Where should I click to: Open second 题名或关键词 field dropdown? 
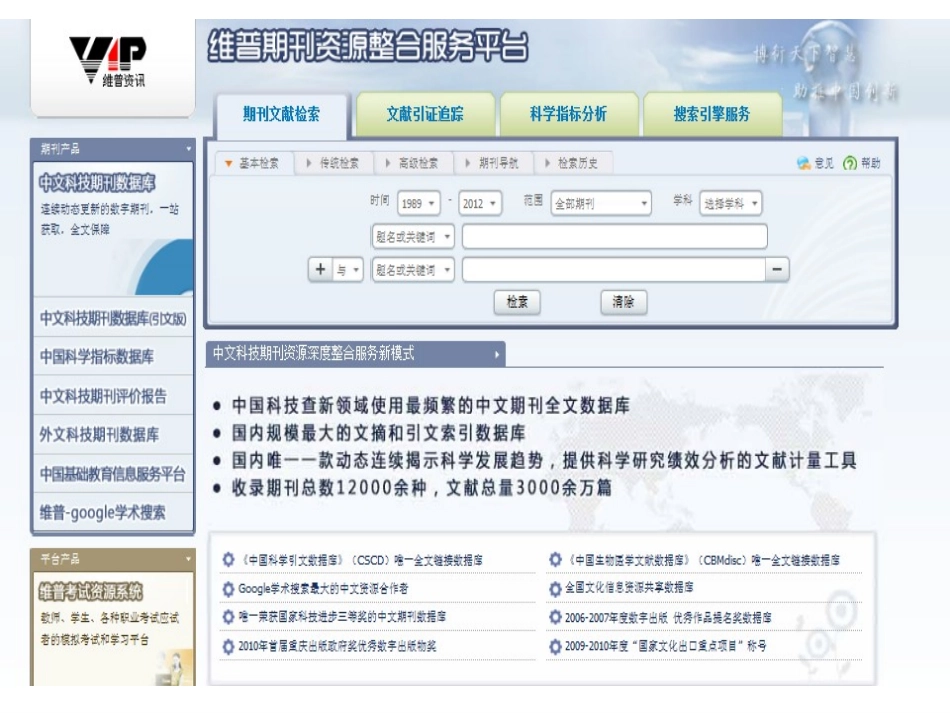coord(413,270)
